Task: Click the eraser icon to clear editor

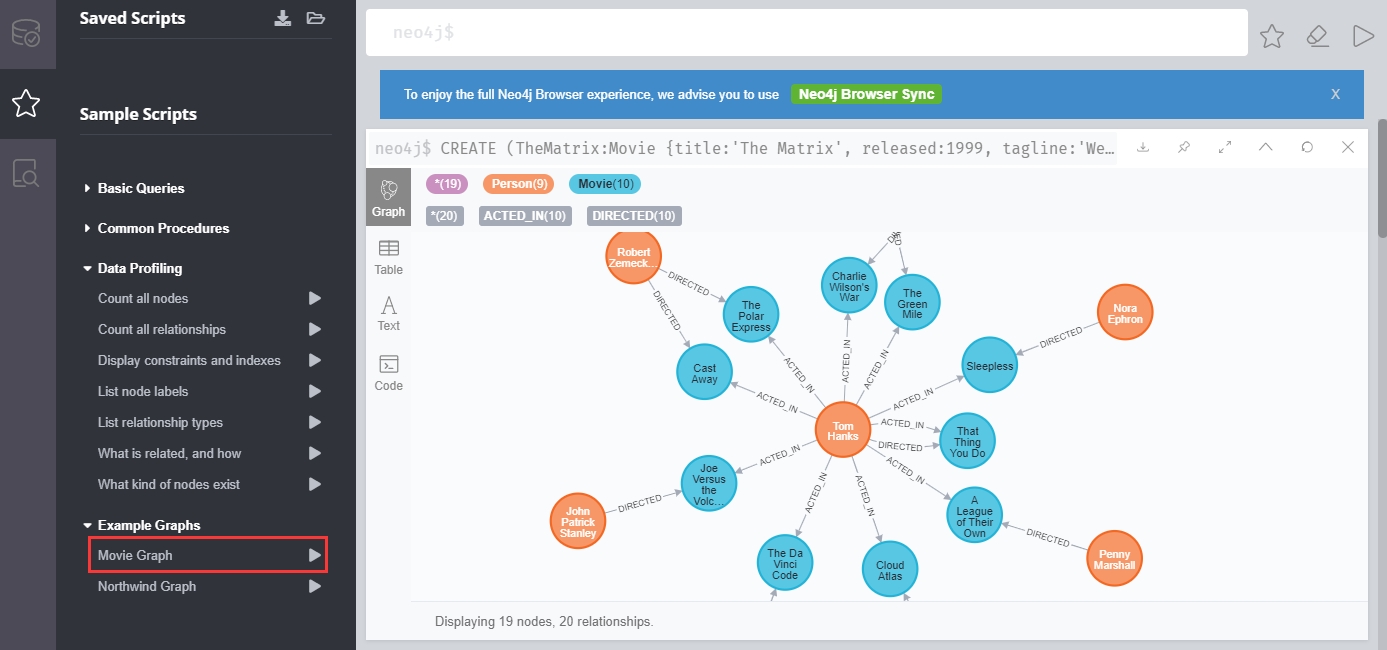Action: [x=1317, y=36]
